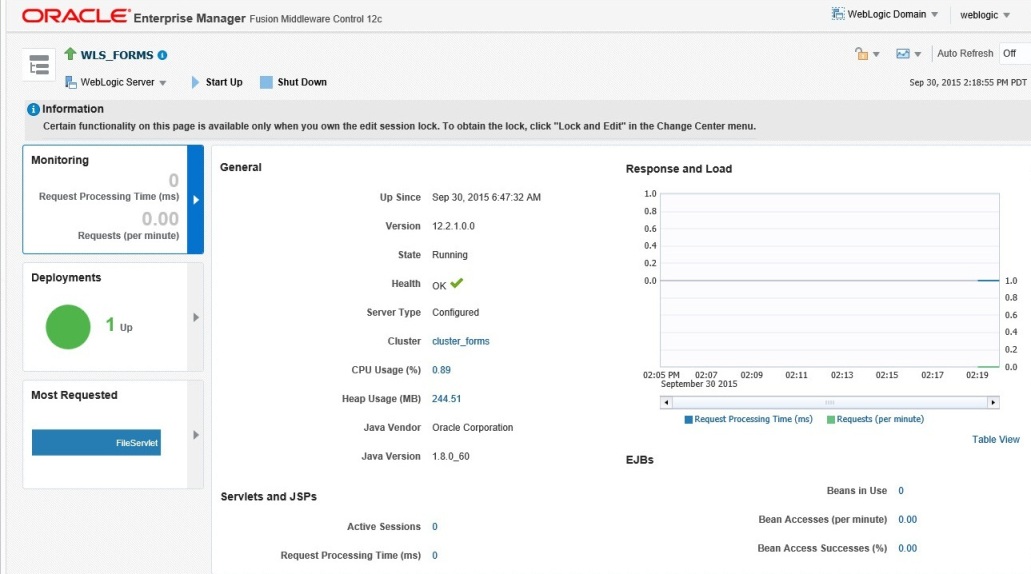Screen dimensions: 1031x574
Task: Click the WebLogic Domain icon
Action: (838, 14)
